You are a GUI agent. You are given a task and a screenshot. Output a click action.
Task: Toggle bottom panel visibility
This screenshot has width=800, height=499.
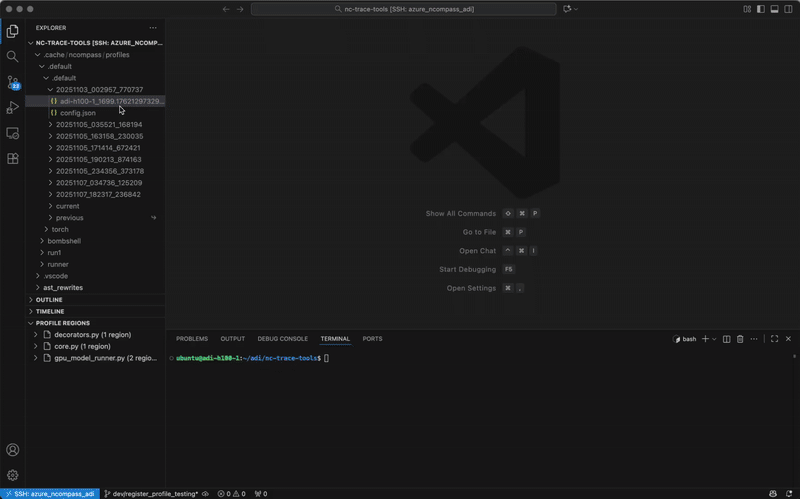[774, 9]
